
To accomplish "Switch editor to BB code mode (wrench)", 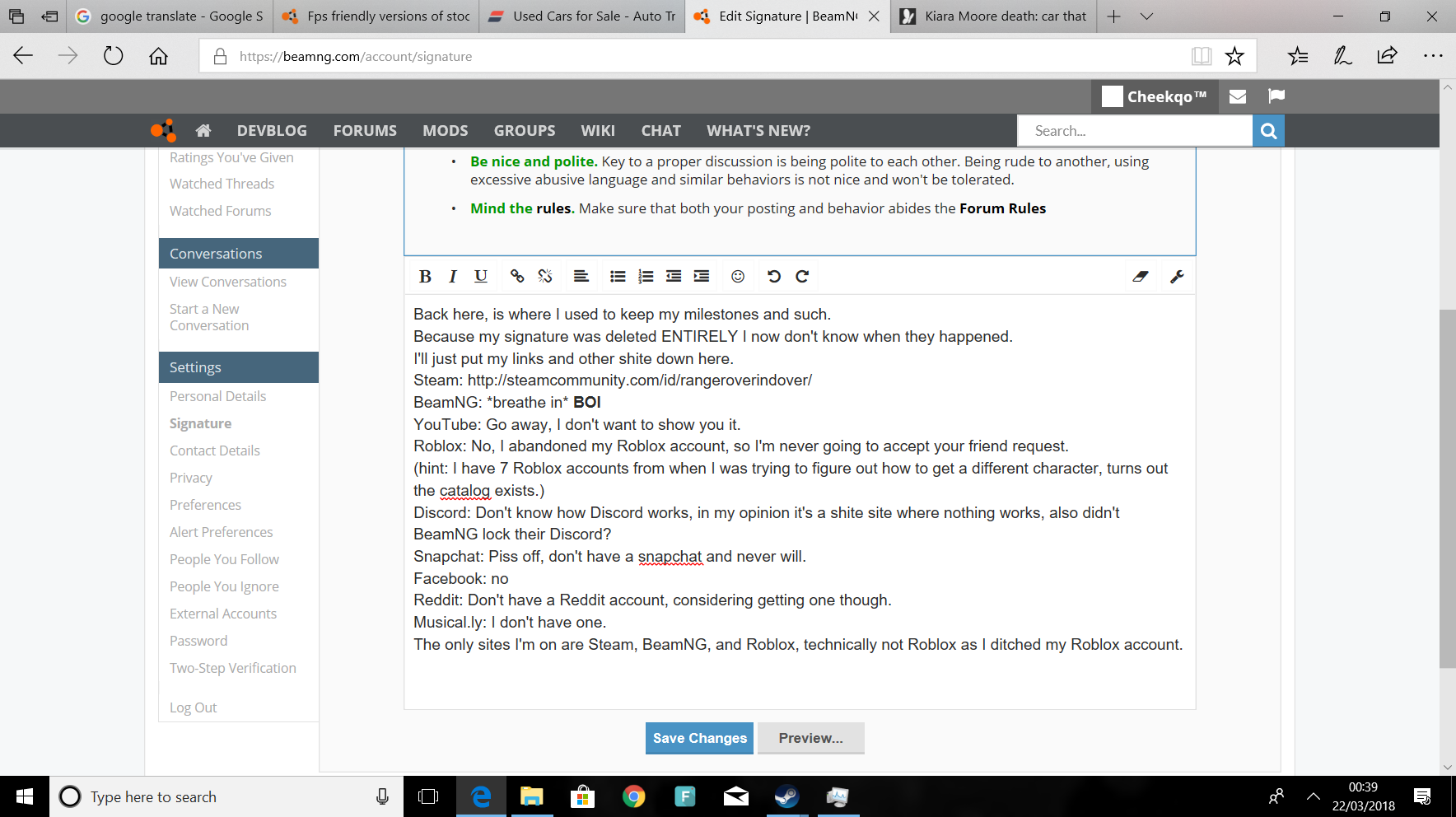I will 1177,277.
